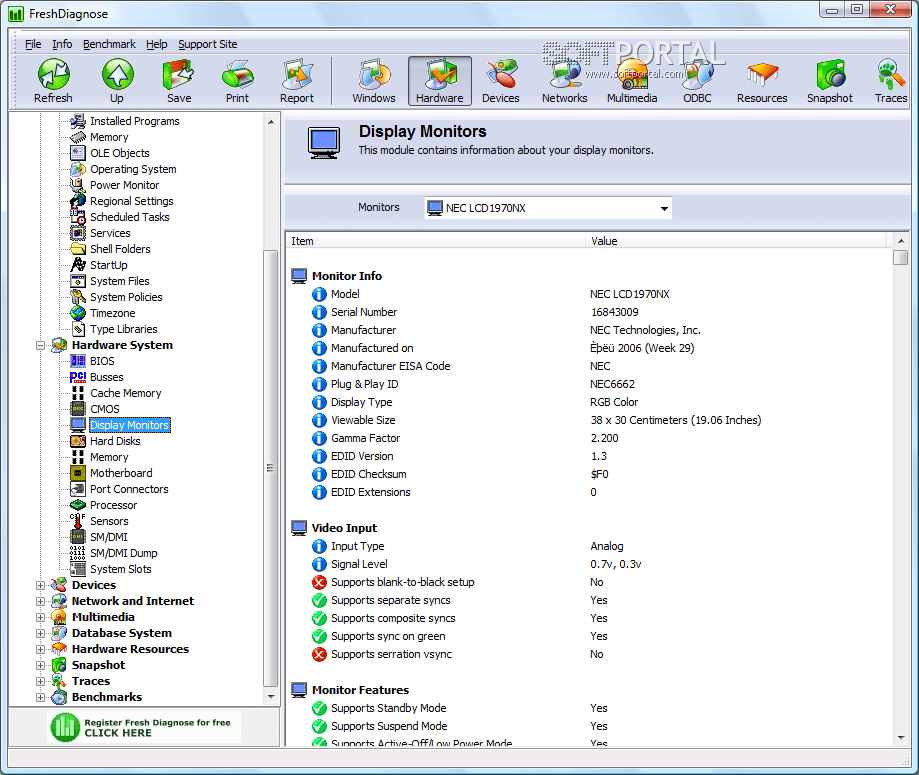The height and width of the screenshot is (775, 919).
Task: Click the Item column header
Action: click(435, 241)
